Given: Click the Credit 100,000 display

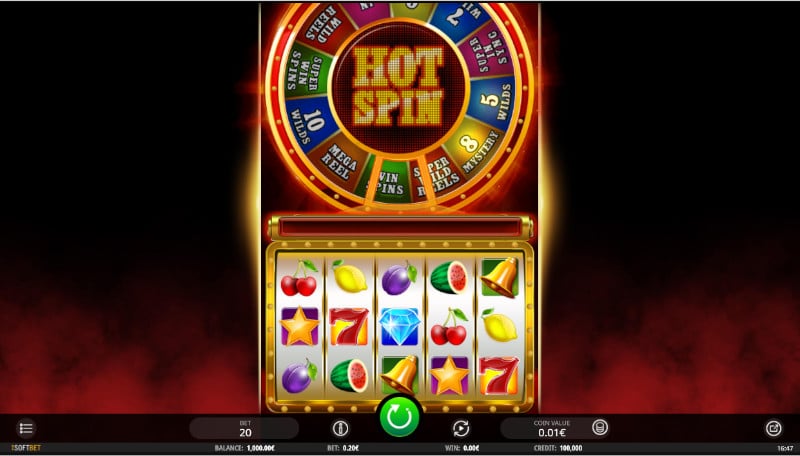Looking at the screenshot, I should tap(560, 448).
